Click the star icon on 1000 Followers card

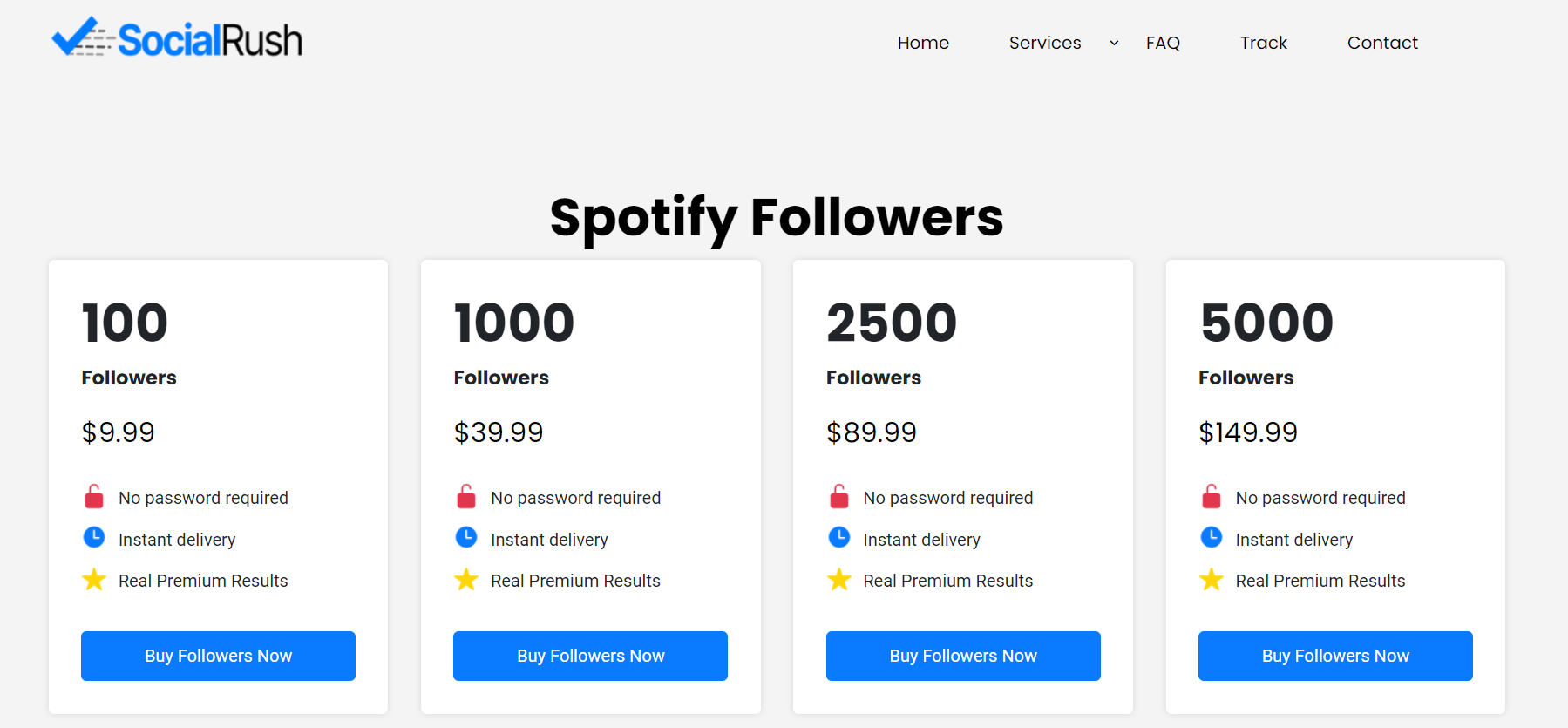[466, 579]
